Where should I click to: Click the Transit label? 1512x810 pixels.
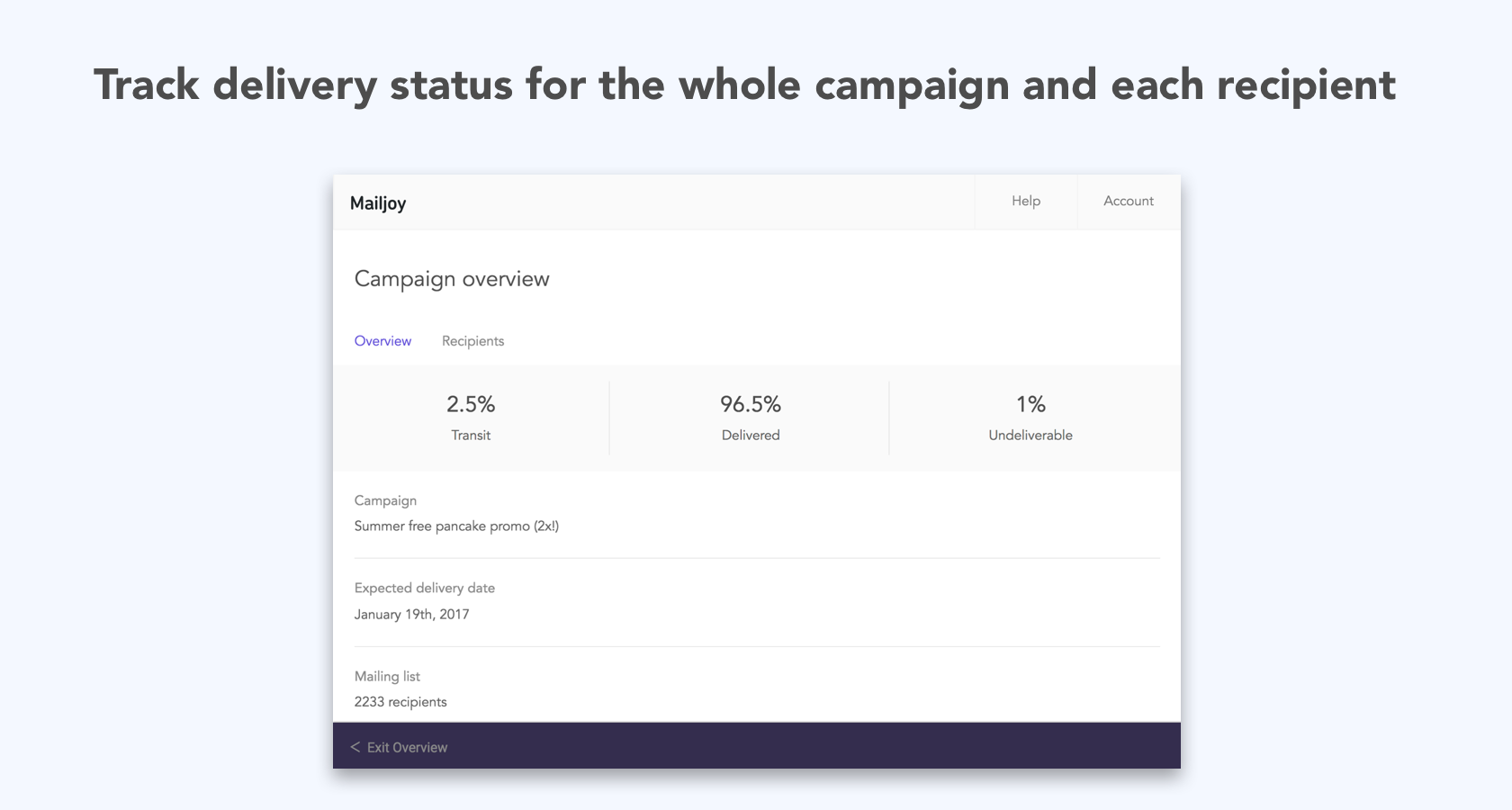pyautogui.click(x=471, y=436)
